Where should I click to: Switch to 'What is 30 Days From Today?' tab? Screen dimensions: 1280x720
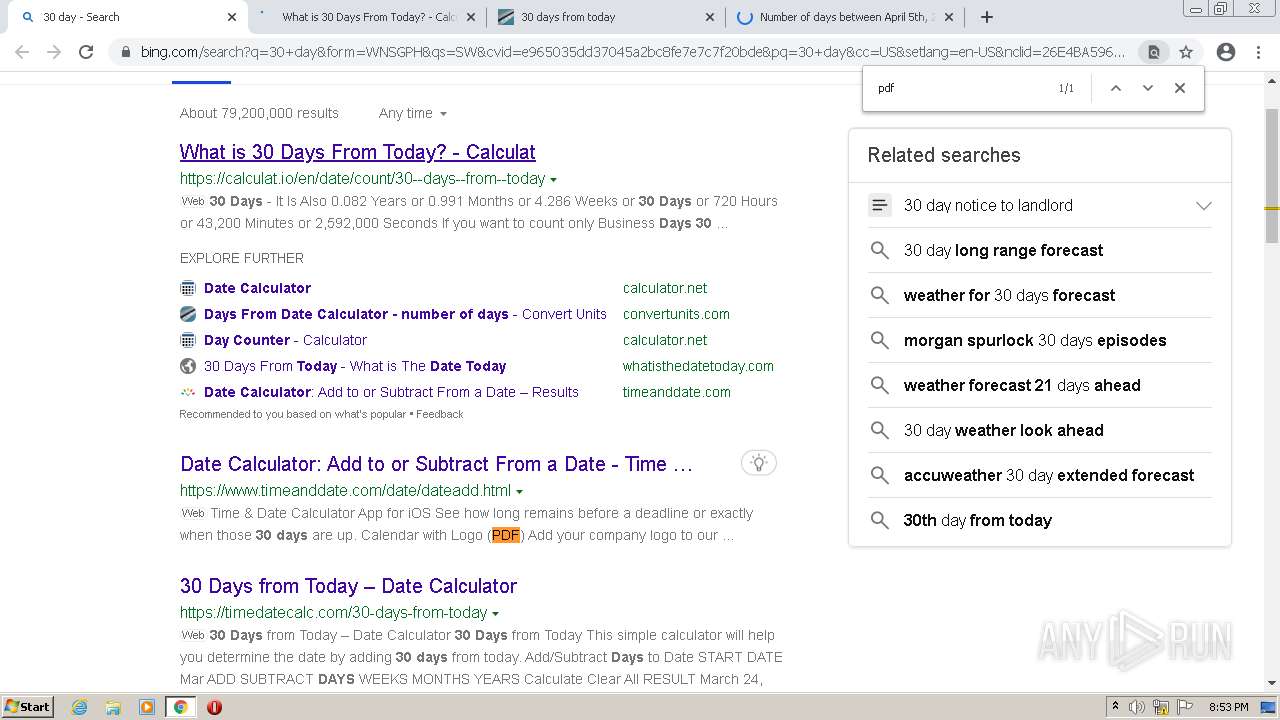click(x=368, y=17)
